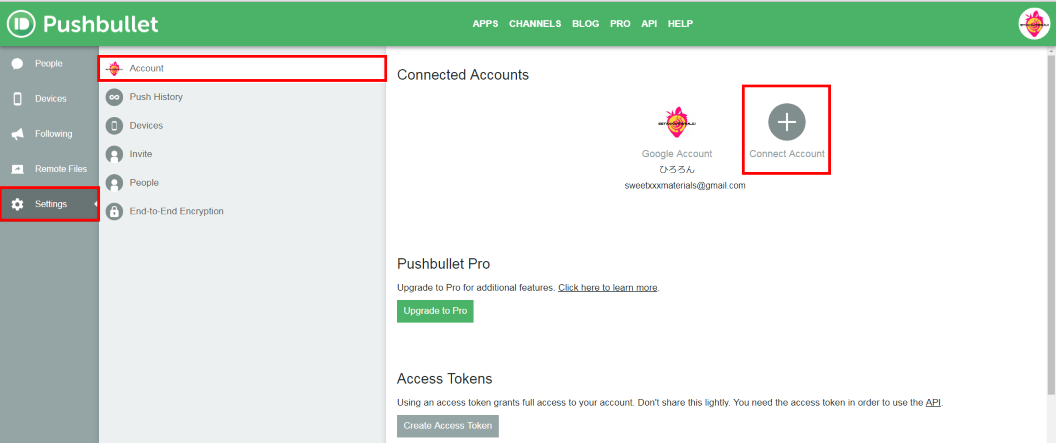Select Invite in the settings submenu
This screenshot has height=443, width=1056.
141,154
